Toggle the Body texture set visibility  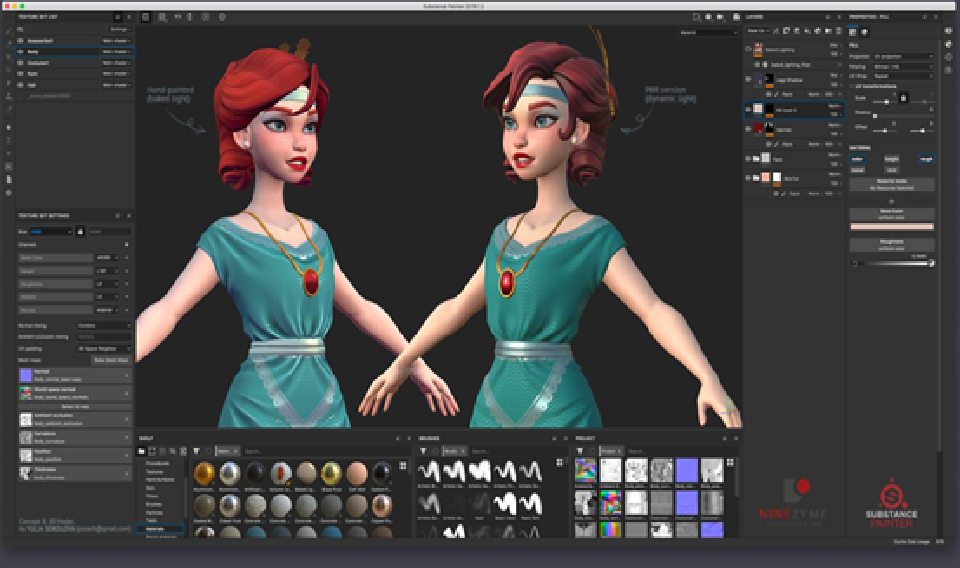coord(22,49)
